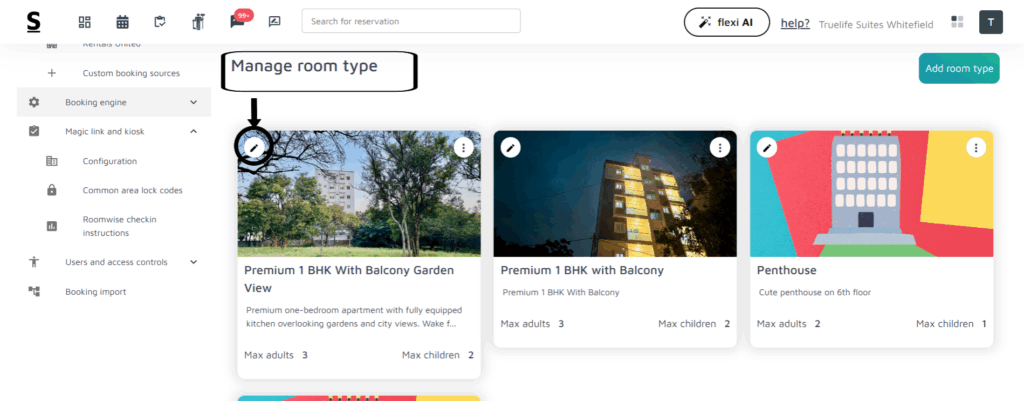Screen dimensions: 1024x401
Task: Click the Add room type button
Action: point(958,69)
